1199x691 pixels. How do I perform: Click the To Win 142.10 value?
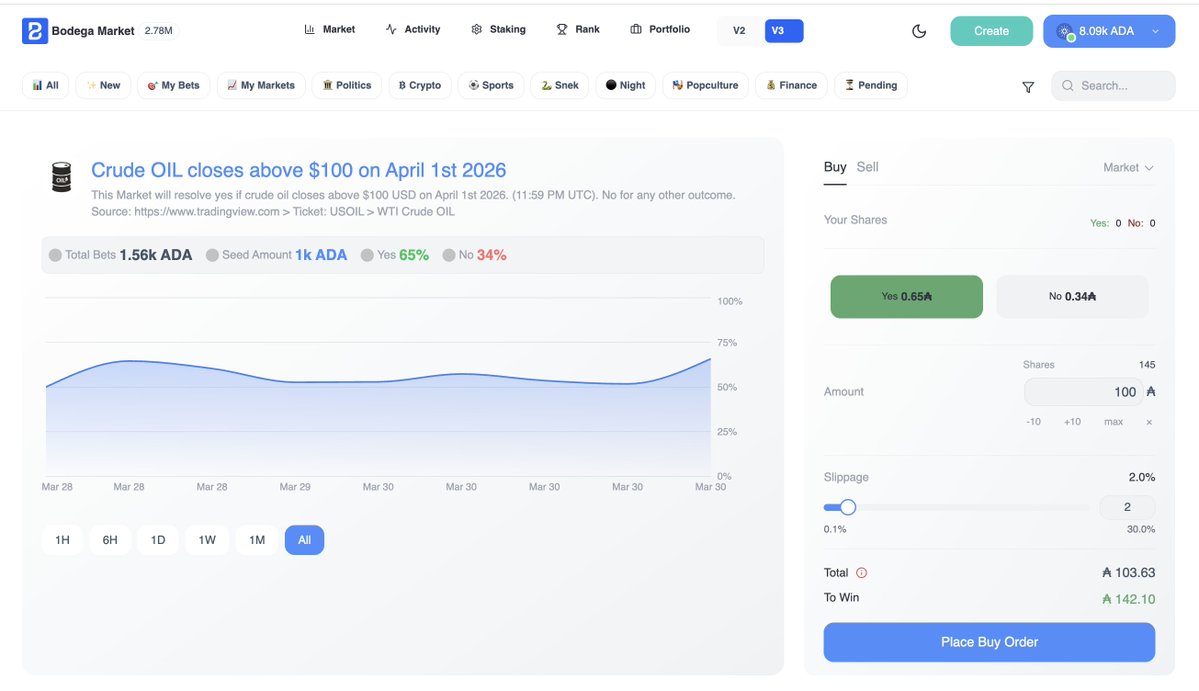tap(1129, 599)
